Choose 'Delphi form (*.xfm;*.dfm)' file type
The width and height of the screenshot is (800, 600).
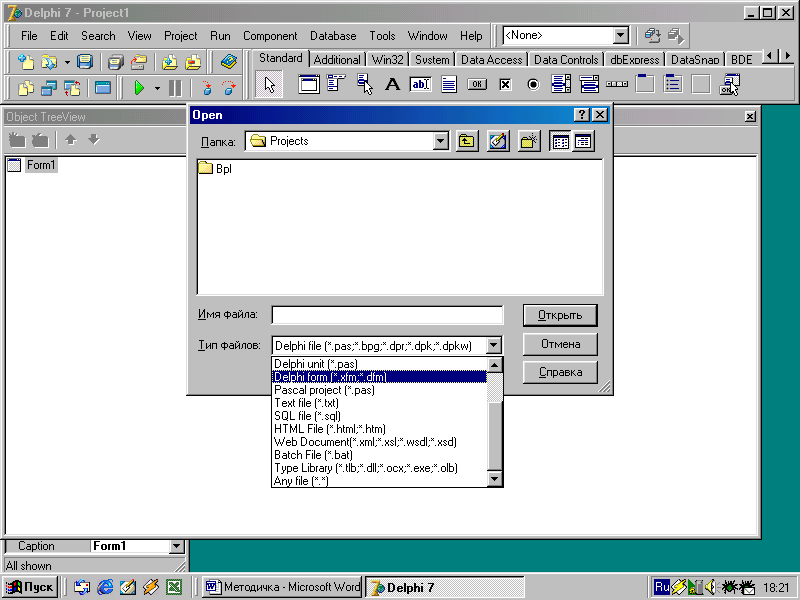(380, 377)
